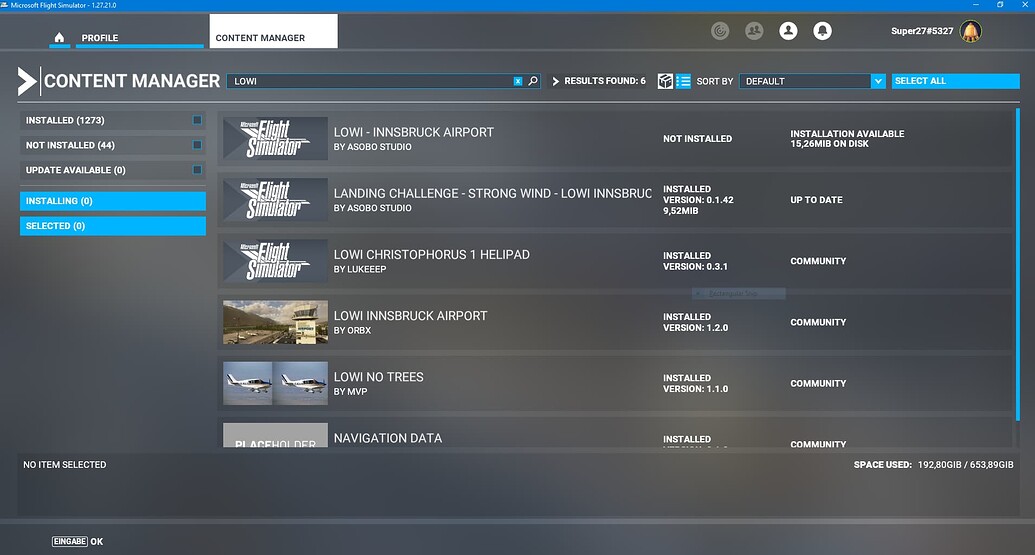Select the Update Available (0) filter row
The width and height of the screenshot is (1035, 555).
coord(113,170)
